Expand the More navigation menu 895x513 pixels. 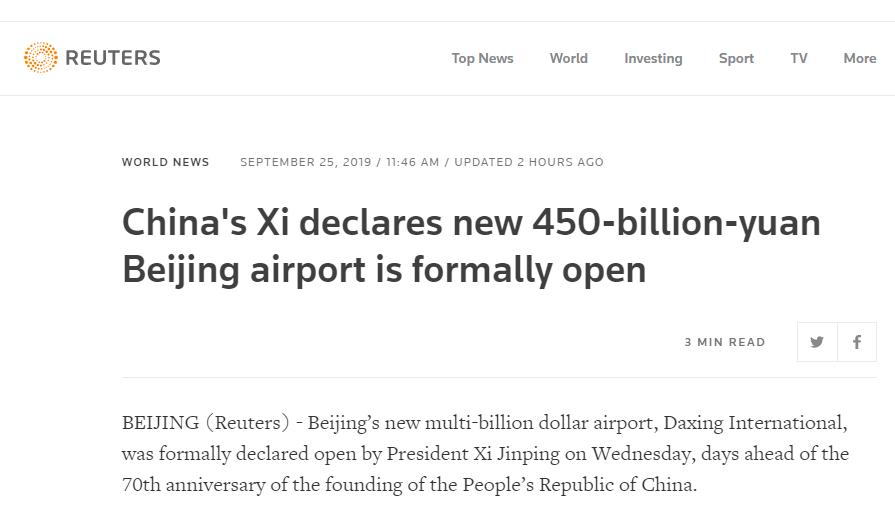coord(859,58)
